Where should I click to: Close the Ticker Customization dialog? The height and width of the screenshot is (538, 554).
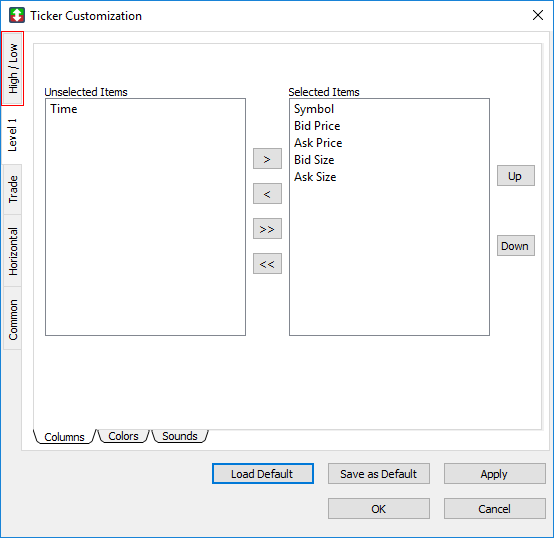(x=537, y=15)
